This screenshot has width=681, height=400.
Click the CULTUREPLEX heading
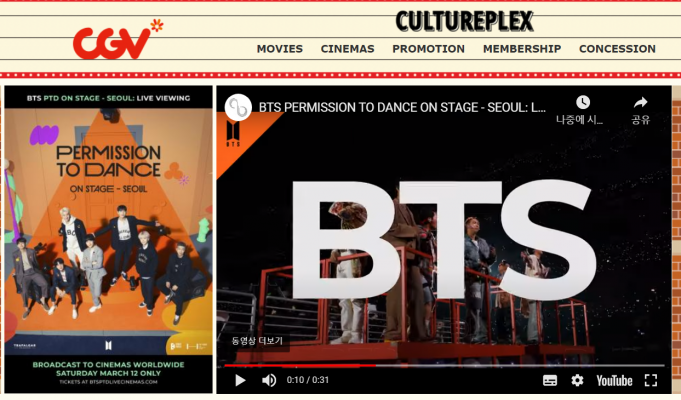464,21
